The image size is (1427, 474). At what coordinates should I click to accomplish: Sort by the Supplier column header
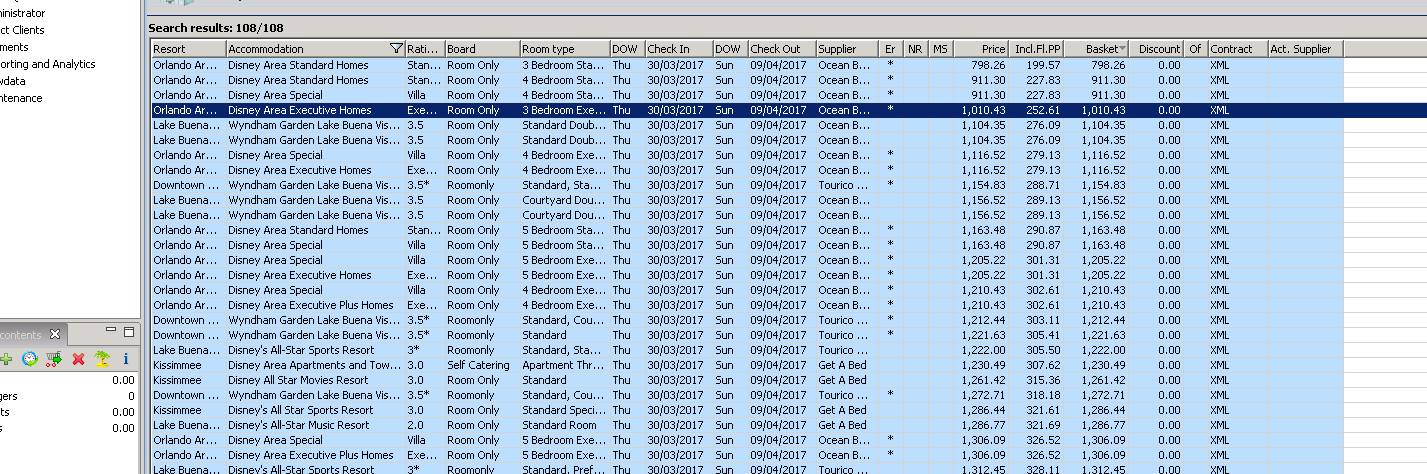point(847,49)
